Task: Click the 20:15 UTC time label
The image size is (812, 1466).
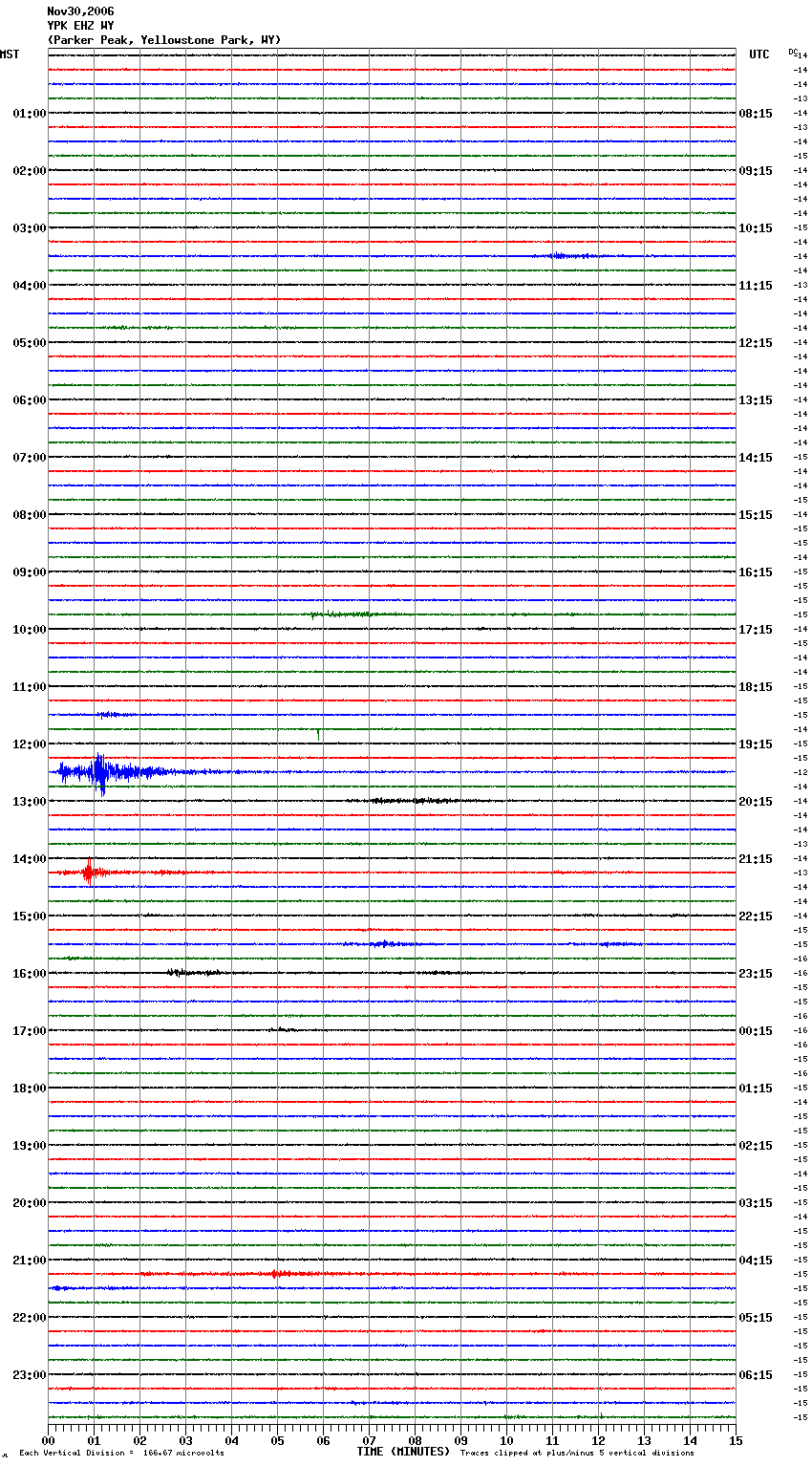Action: 756,802
